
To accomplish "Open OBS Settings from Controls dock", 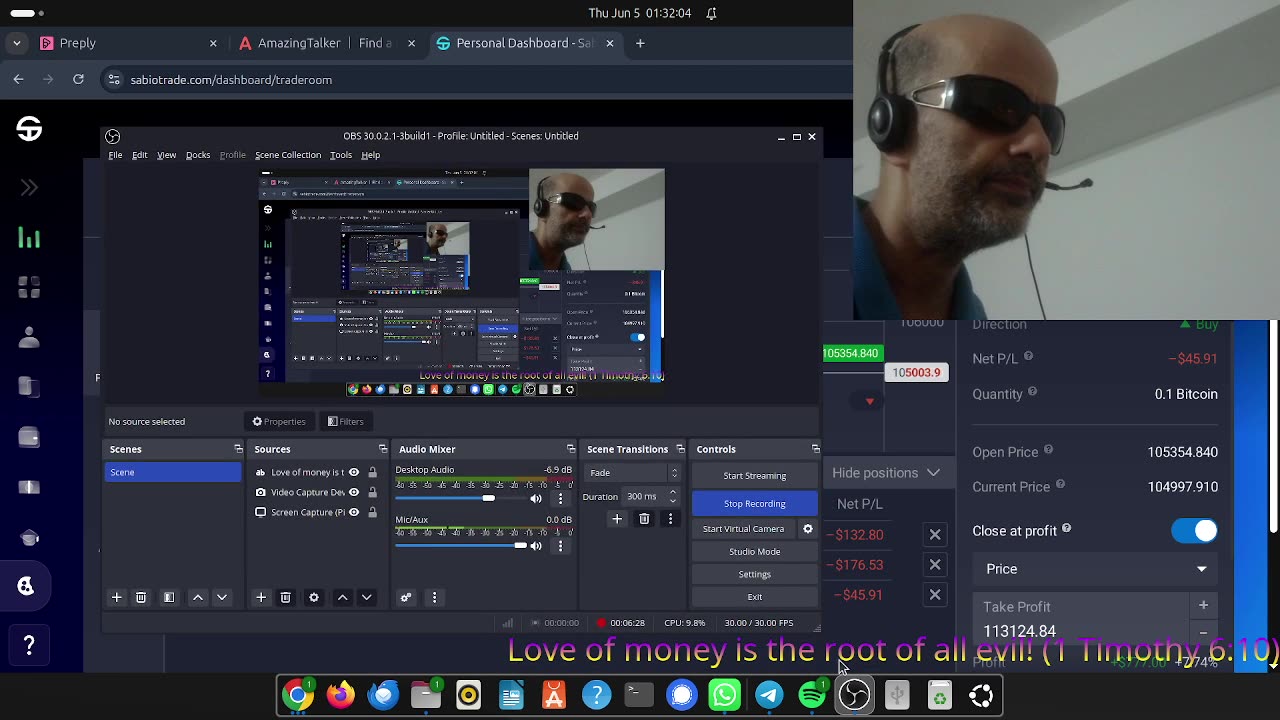I will pos(755,575).
